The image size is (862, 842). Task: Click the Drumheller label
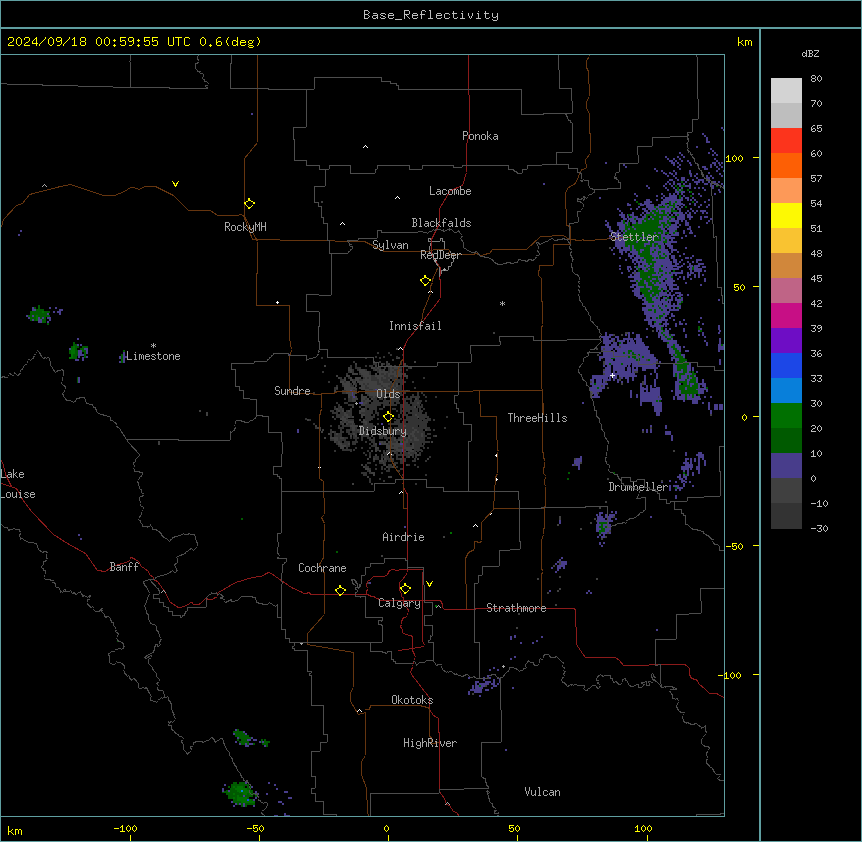(x=639, y=487)
